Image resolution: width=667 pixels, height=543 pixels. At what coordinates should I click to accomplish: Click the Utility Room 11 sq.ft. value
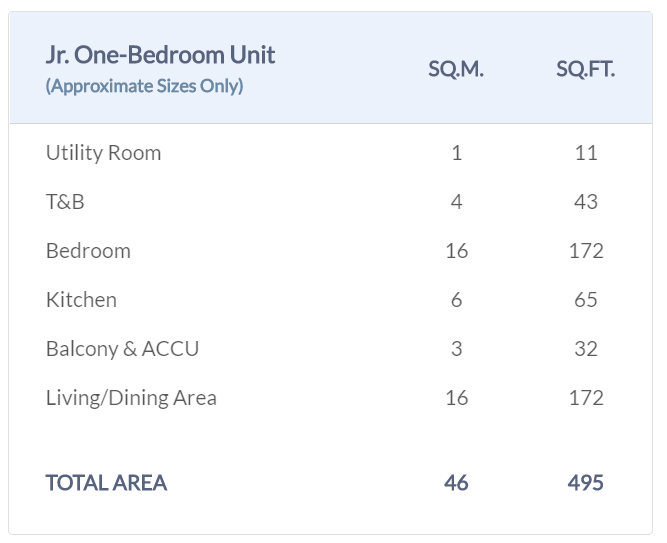[x=586, y=153]
